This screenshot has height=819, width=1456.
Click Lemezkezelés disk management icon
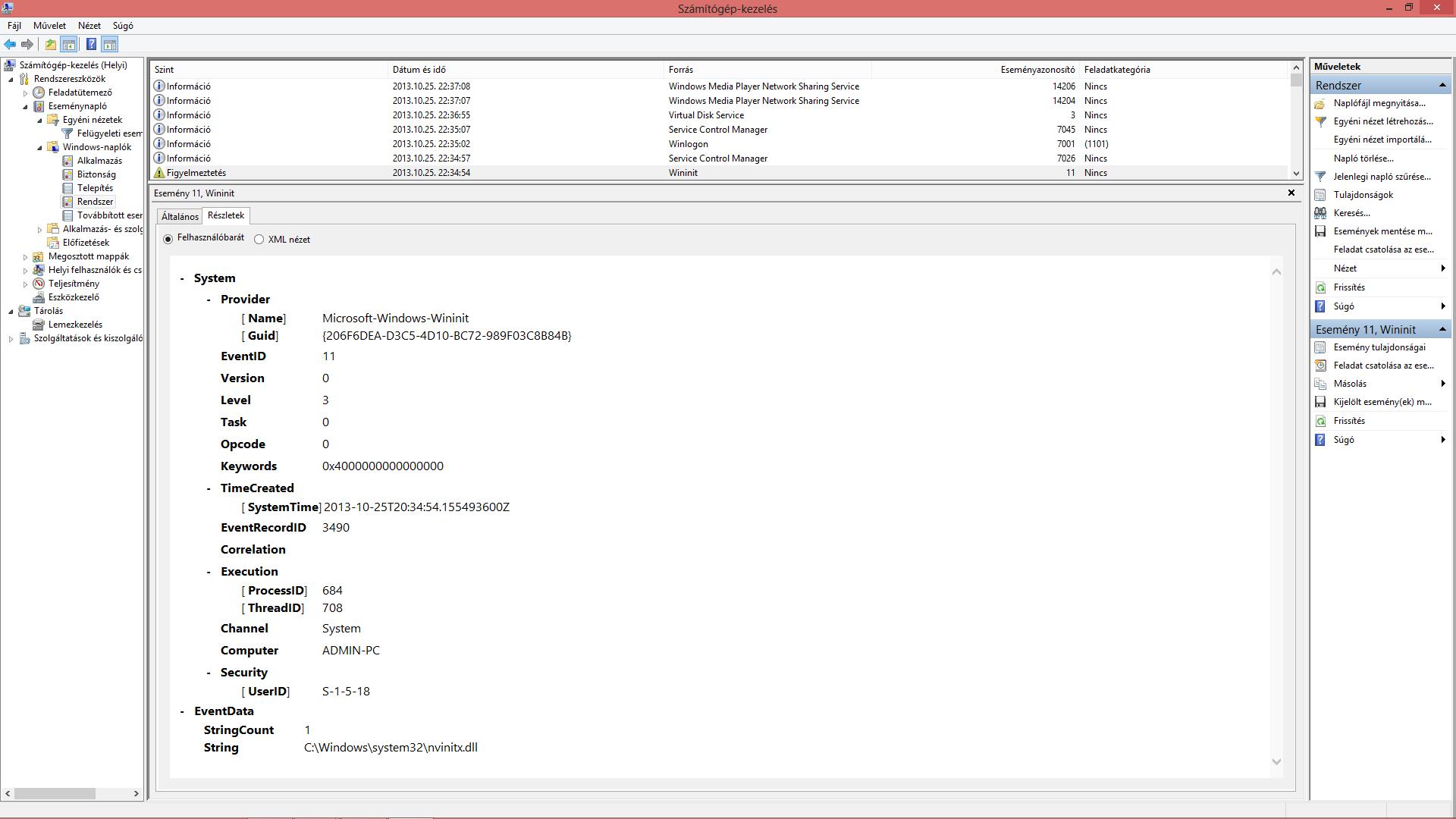(x=39, y=325)
